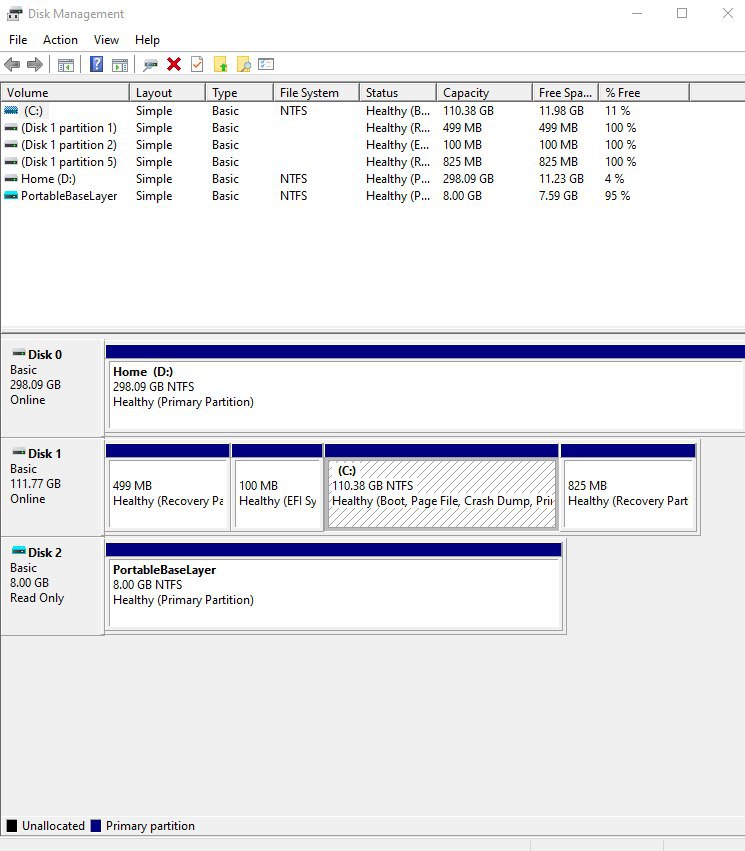Screen dimensions: 745x851
Task: Select the Home (D:) volume row
Action: click(x=346, y=179)
